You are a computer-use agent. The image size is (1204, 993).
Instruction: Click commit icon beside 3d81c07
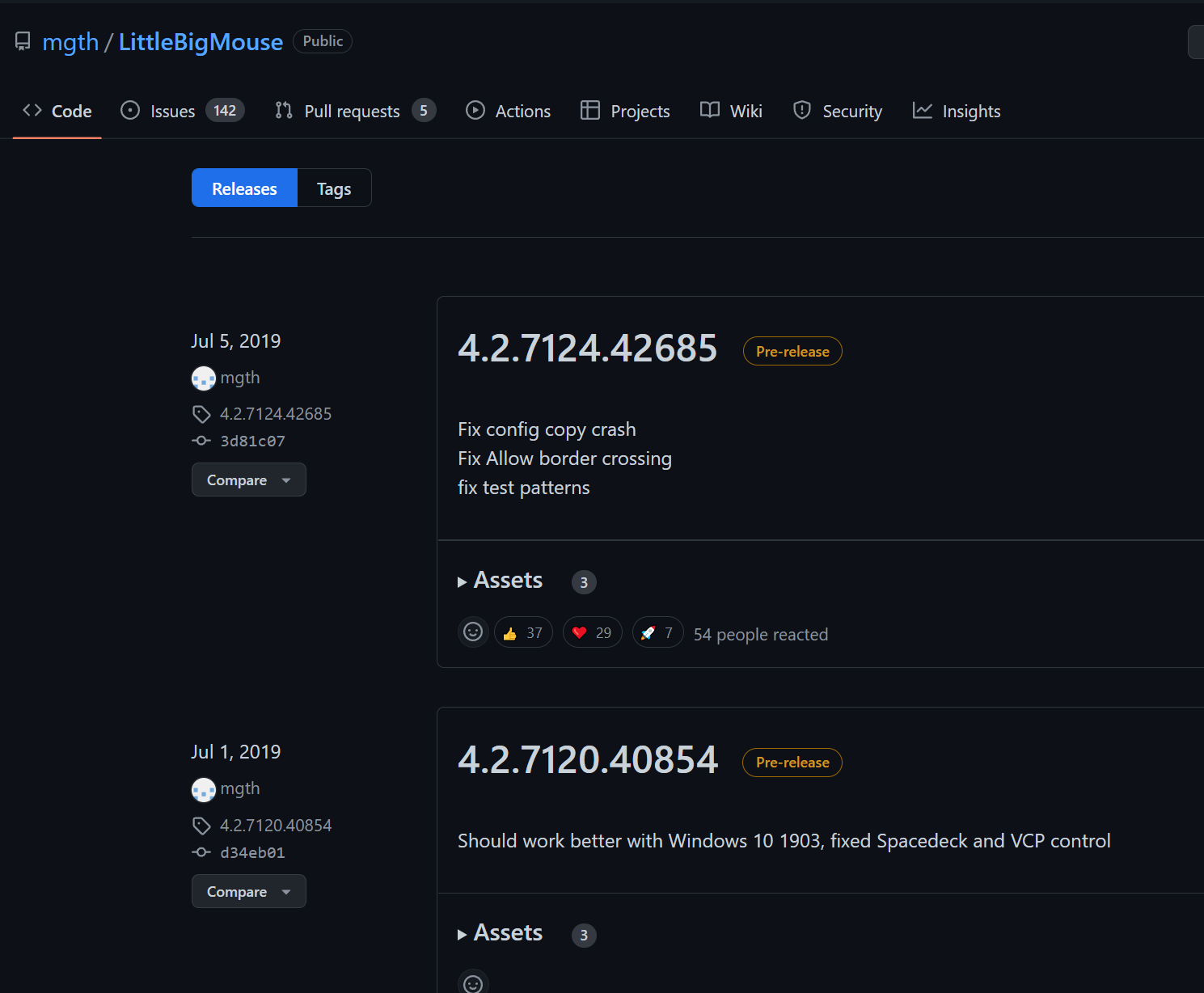coord(201,441)
